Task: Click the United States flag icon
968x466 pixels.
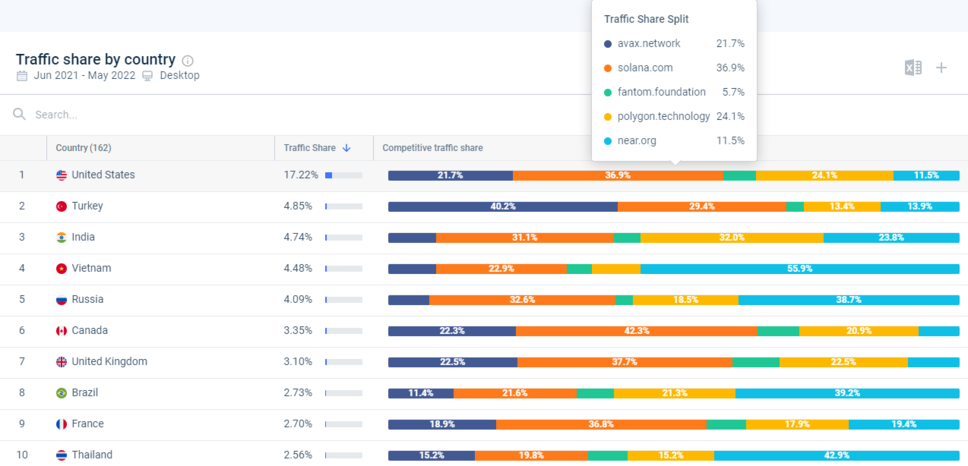Action: pos(61,175)
